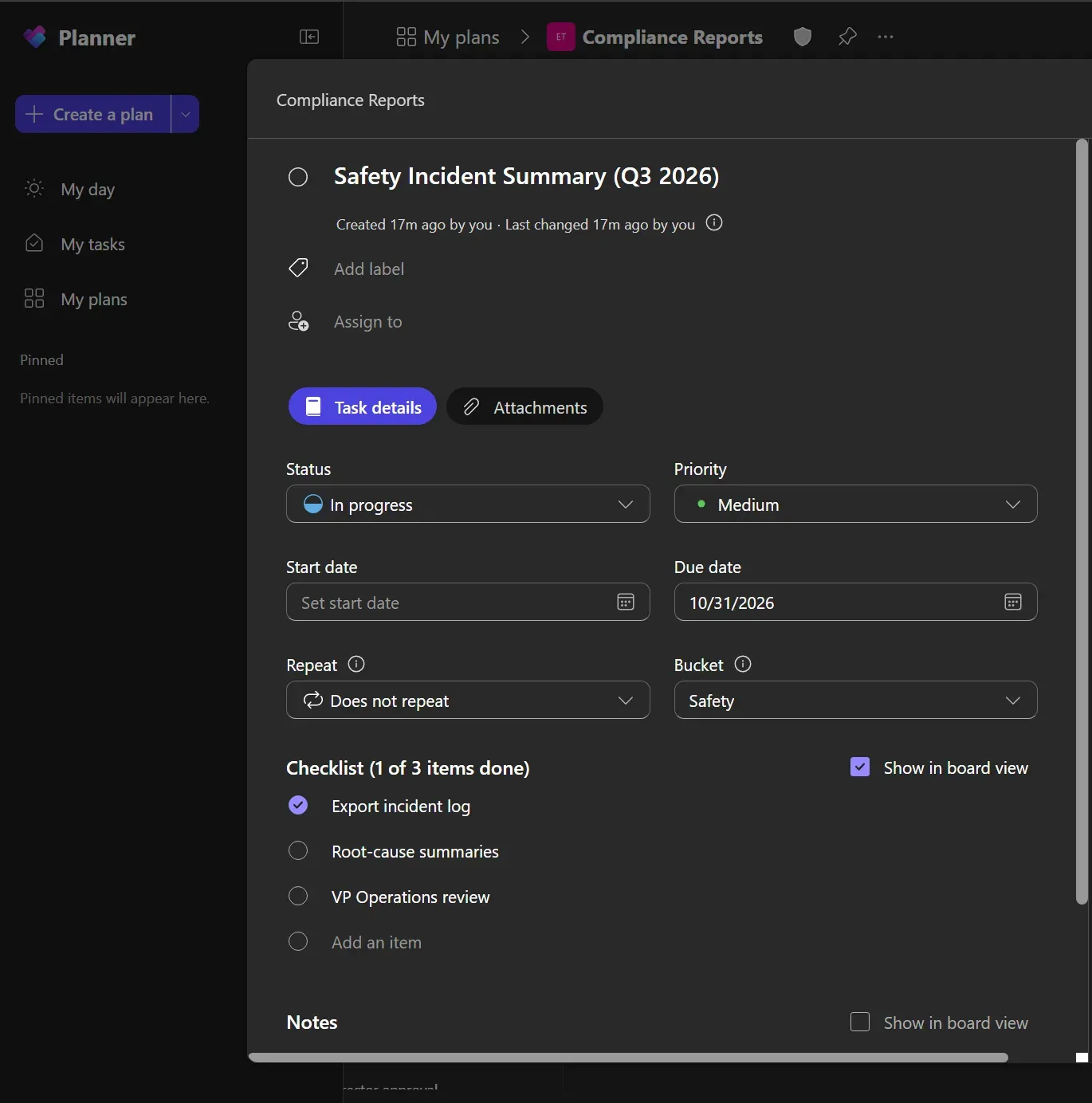1092x1103 pixels.
Task: Click the task history info icon
Action: 714,223
